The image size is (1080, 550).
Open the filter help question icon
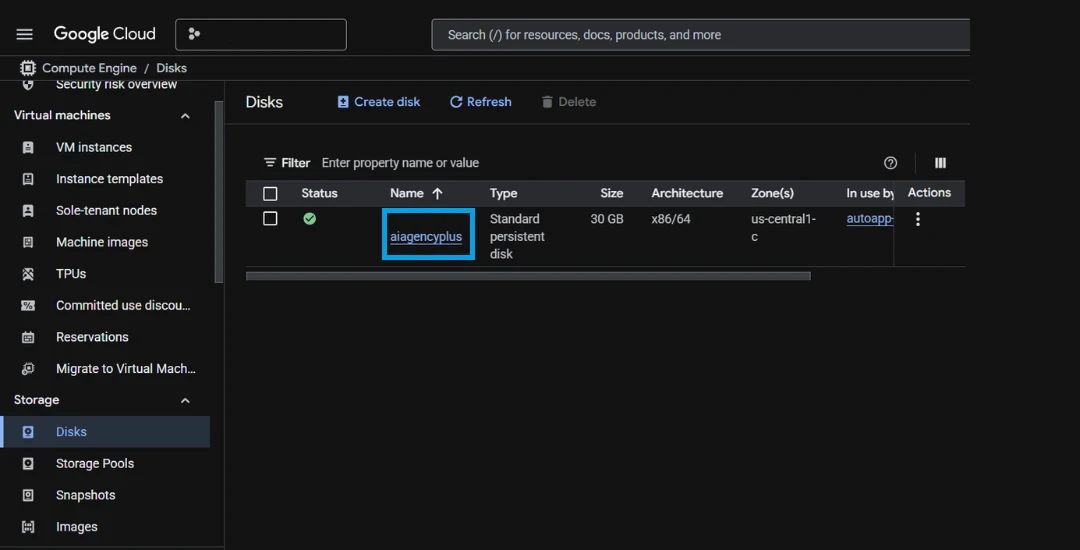[x=891, y=163]
